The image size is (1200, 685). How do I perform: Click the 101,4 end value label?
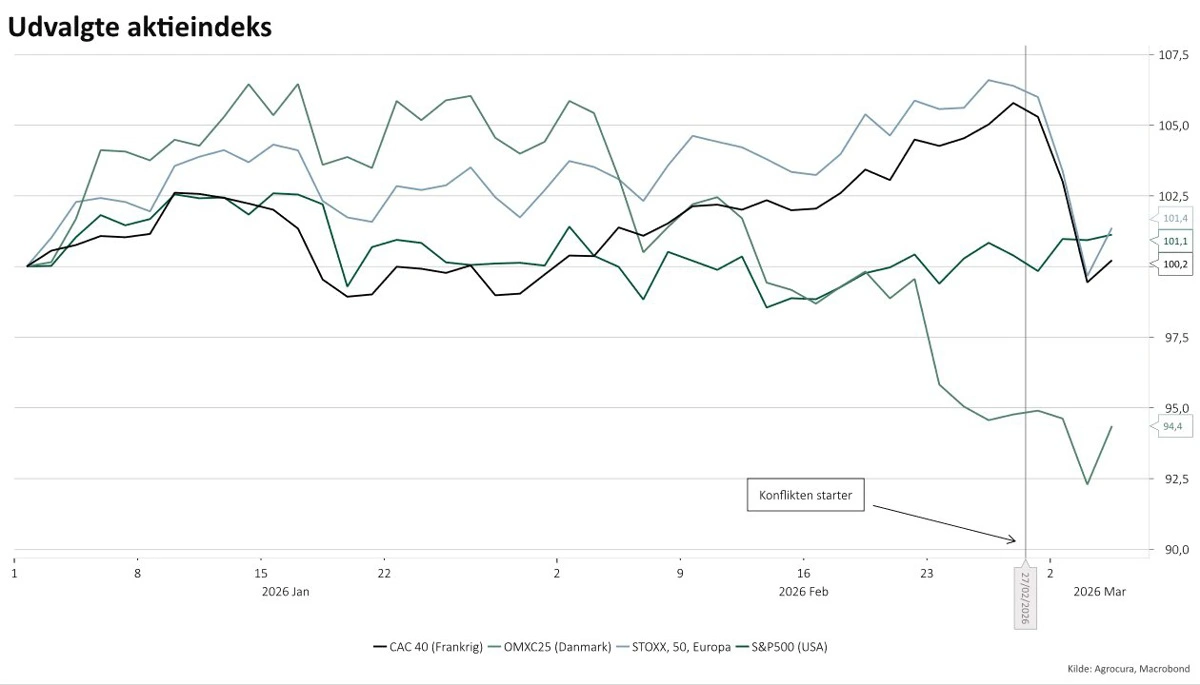pos(1175,218)
